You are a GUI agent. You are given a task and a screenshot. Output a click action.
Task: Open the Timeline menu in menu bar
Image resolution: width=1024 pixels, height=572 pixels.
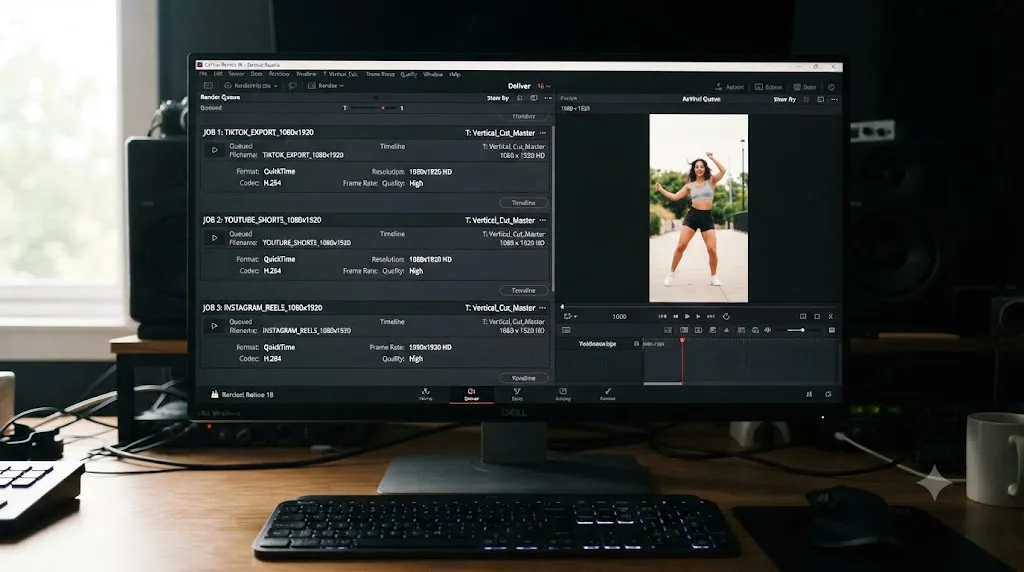click(306, 74)
